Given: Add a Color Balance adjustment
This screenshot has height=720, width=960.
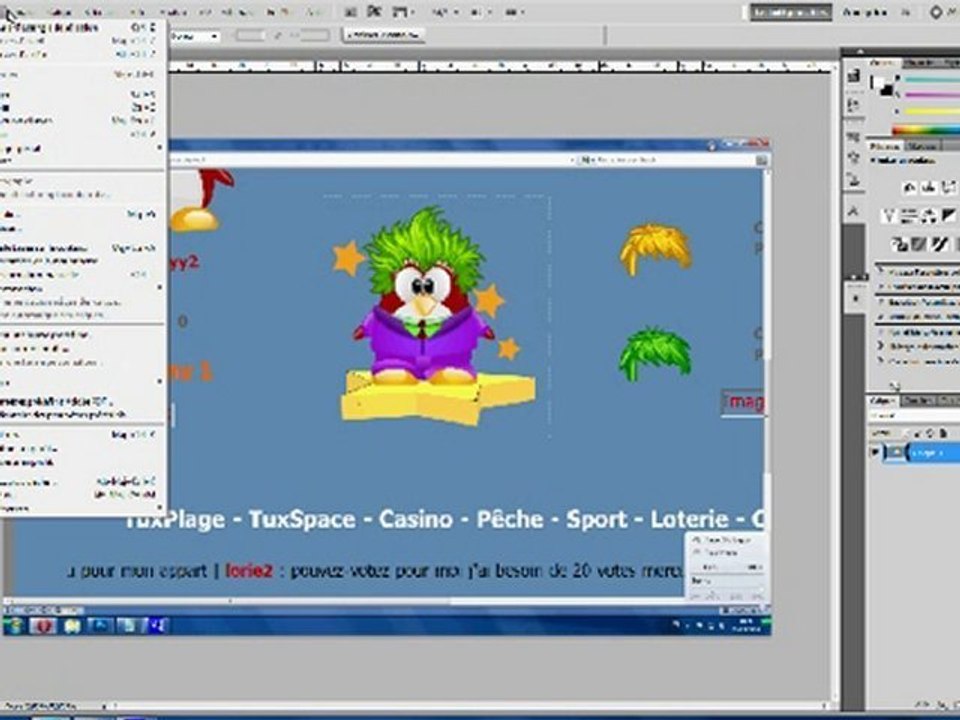Looking at the screenshot, I should 929,216.
